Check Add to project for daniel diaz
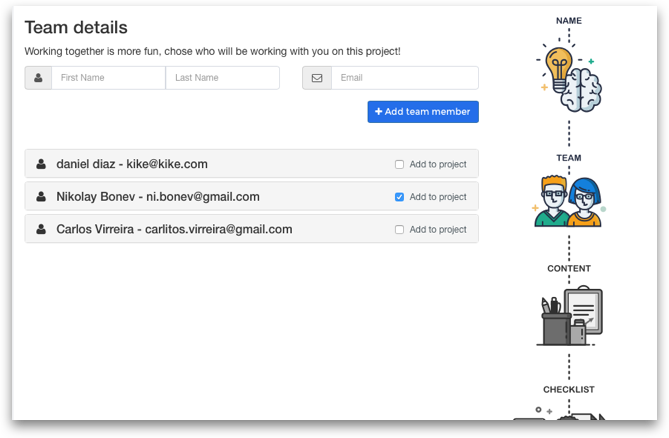Screen dimensions: 669x438 [x=399, y=164]
